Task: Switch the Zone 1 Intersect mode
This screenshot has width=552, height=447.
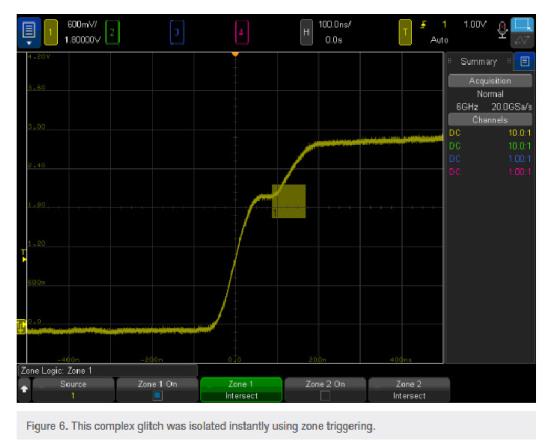Action: click(241, 390)
